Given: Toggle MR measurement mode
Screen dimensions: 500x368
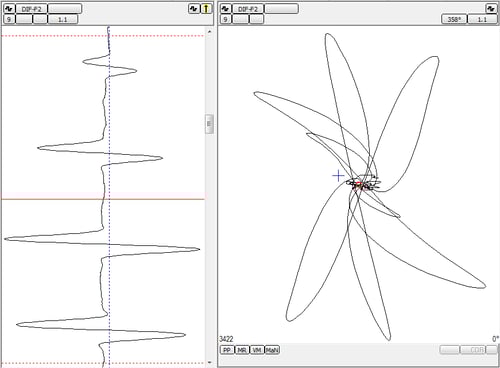Looking at the screenshot, I should pos(242,350).
